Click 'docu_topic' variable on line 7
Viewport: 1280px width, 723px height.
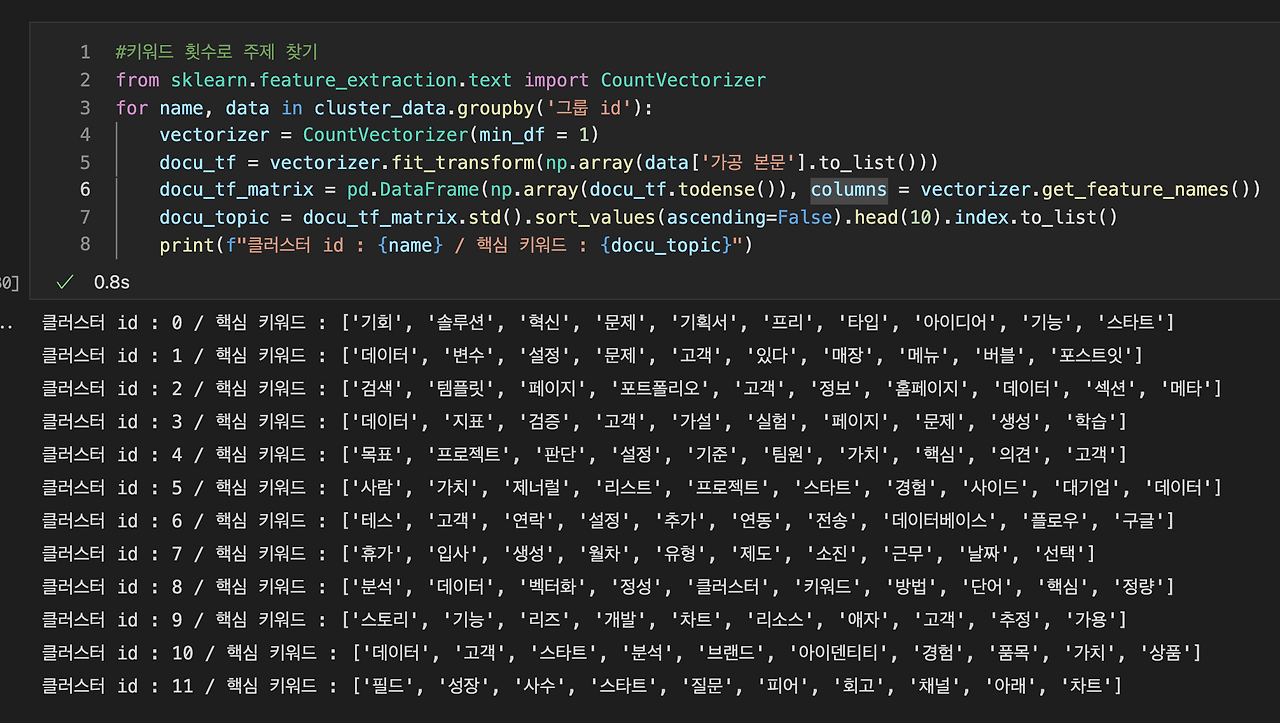[214, 217]
